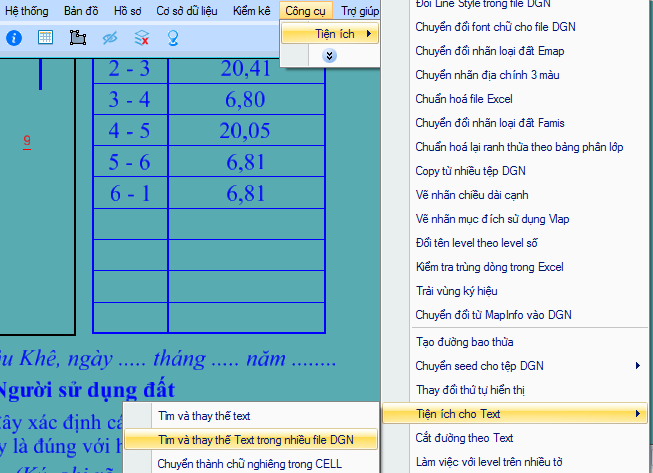Select Chuyển thành chữ nghiêng trong CELL
The height and width of the screenshot is (473, 653).
pyautogui.click(x=250, y=463)
